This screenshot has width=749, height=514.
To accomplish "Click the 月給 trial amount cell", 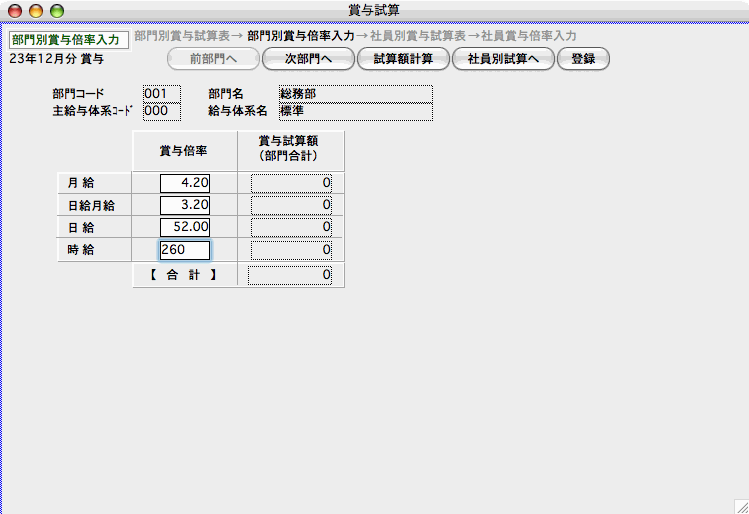I will coord(291,183).
